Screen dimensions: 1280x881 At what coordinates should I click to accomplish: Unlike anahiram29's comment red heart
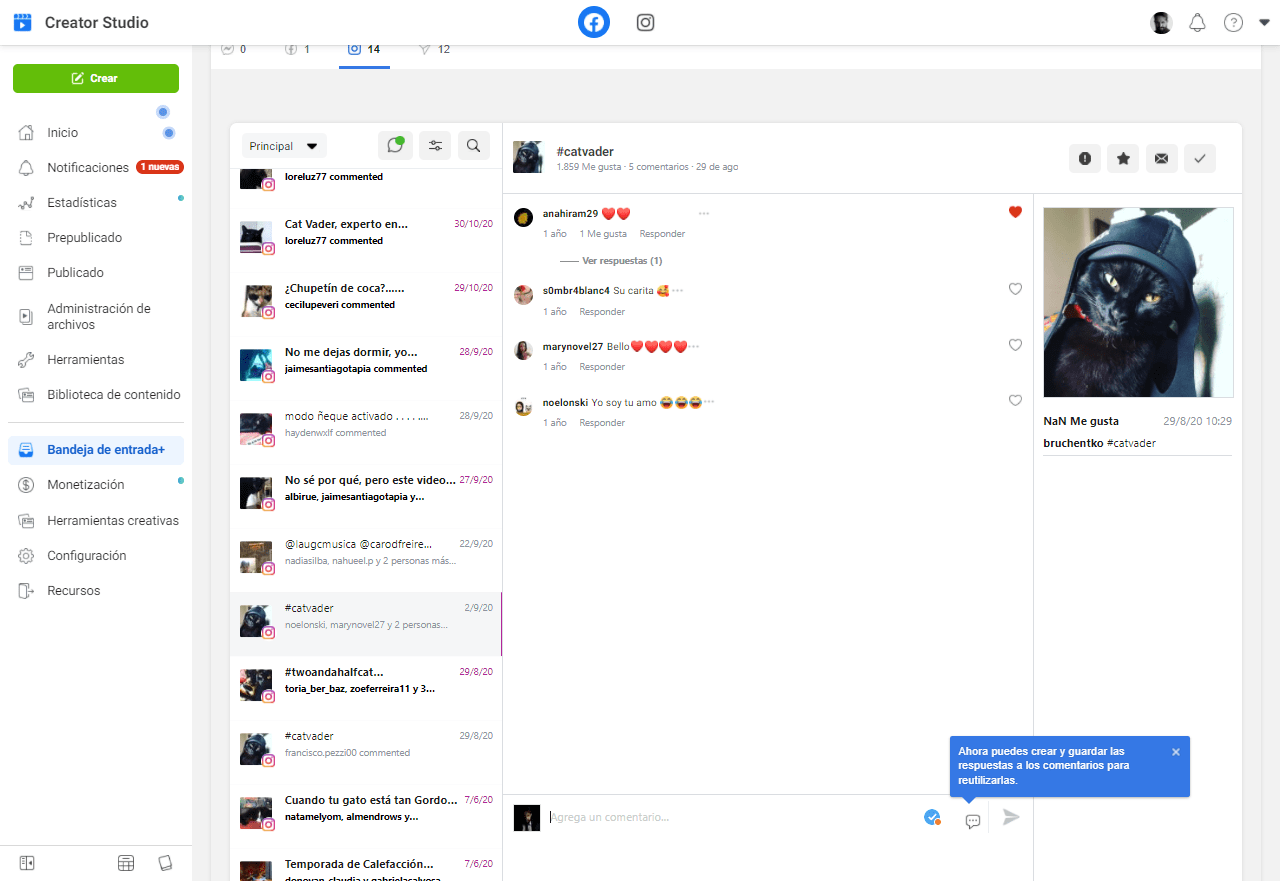point(1015,212)
